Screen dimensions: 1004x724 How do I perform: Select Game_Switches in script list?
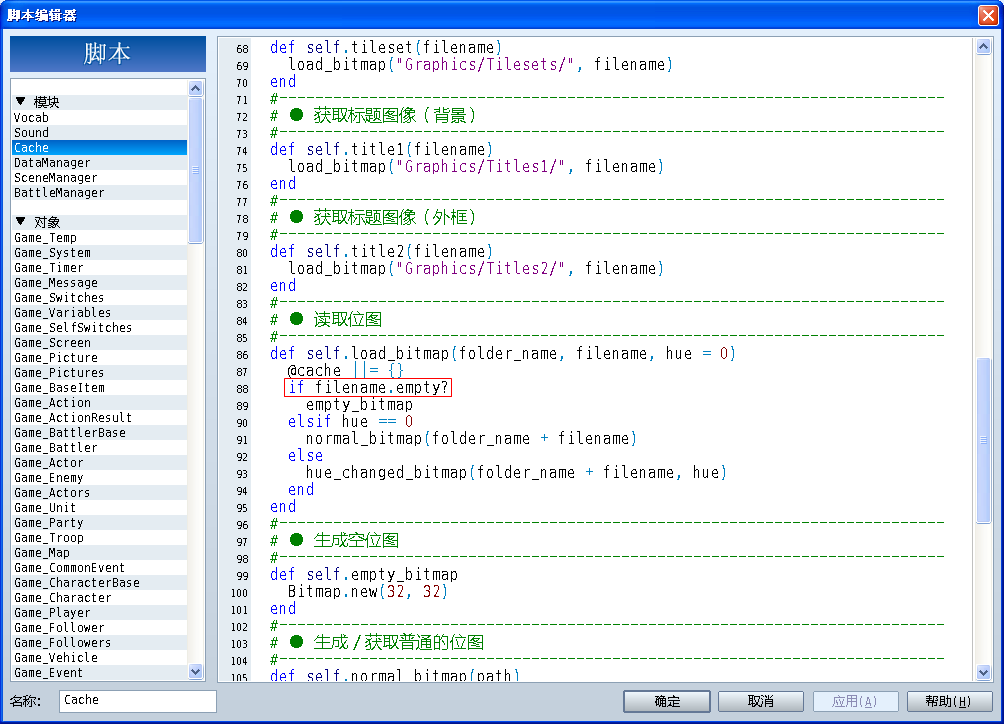pos(99,298)
